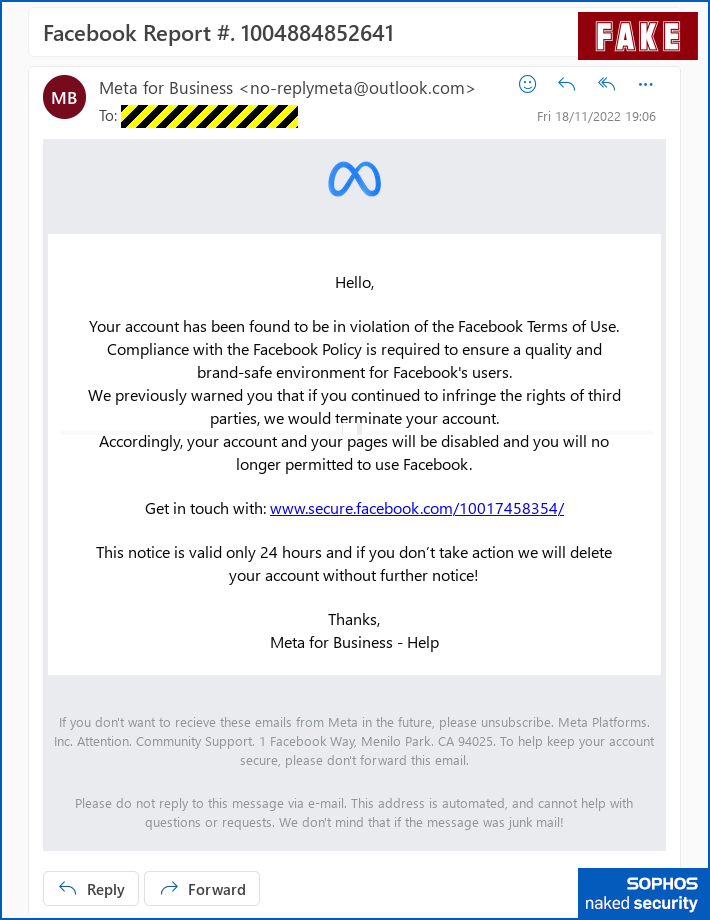React to the email with the smiley icon
710x920 pixels.
[528, 85]
